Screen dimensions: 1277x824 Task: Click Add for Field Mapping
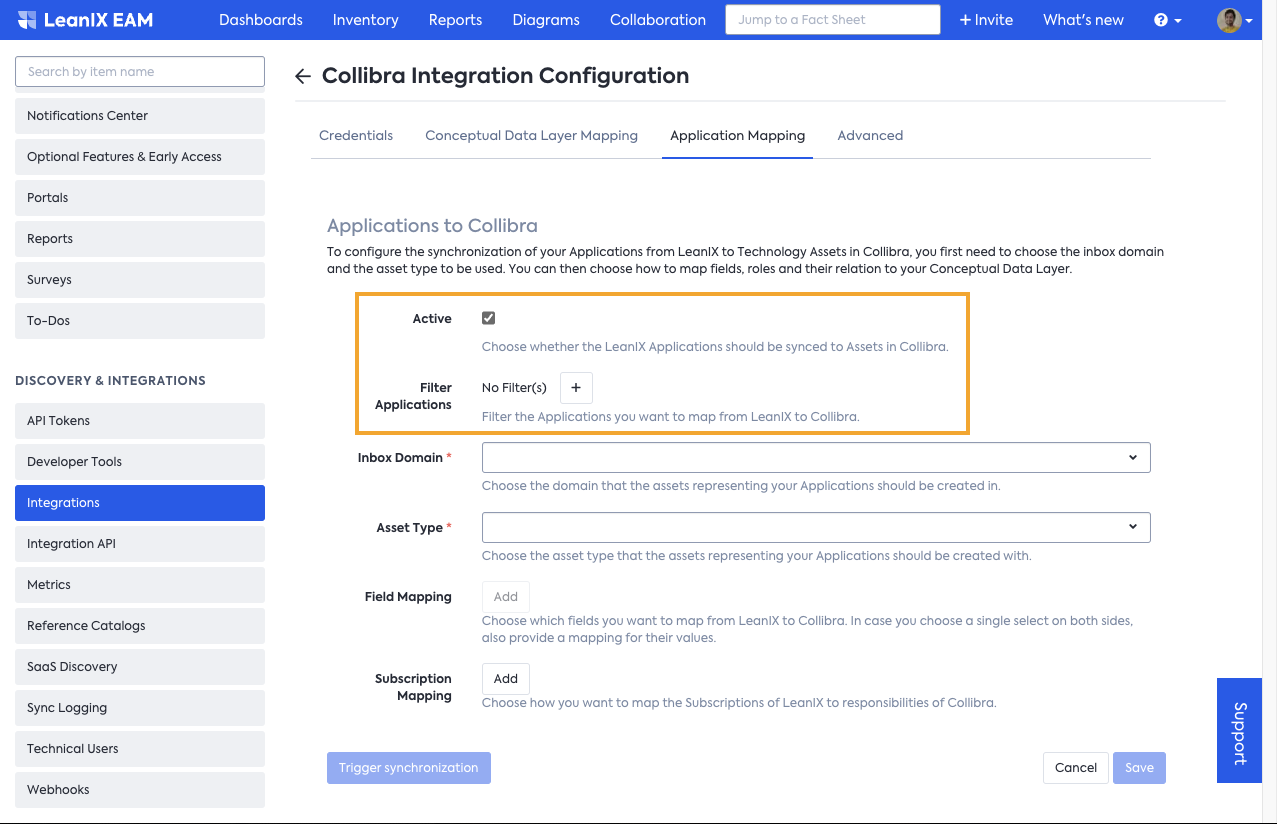pos(506,597)
